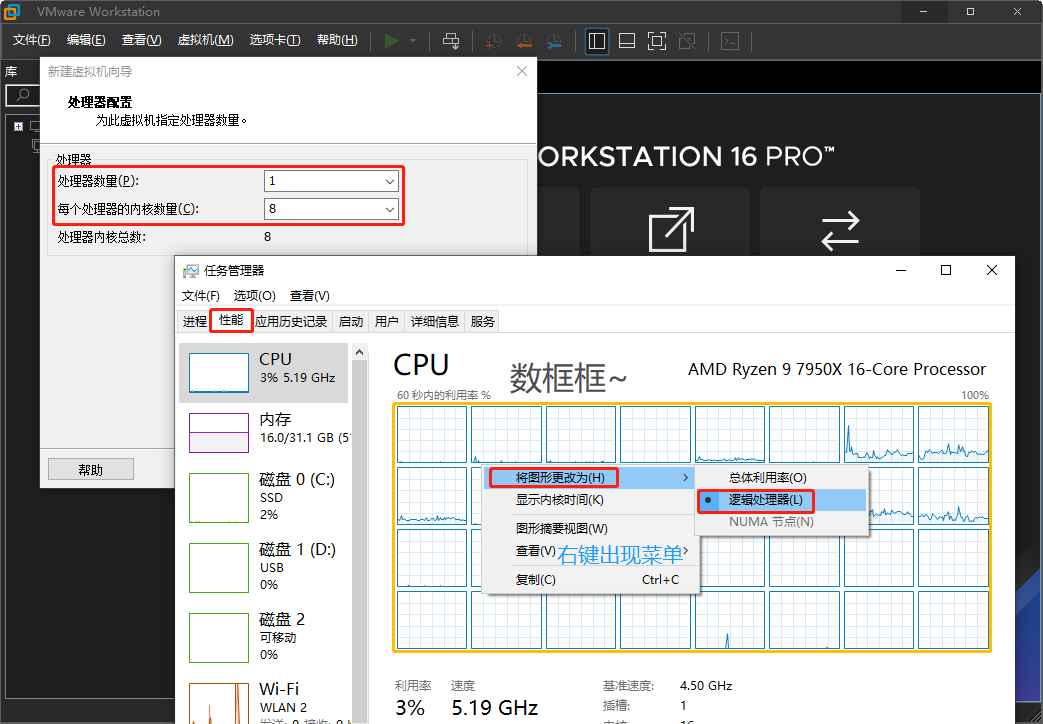Open the 每个处理器的内核数量(C) dropdown

click(331, 209)
